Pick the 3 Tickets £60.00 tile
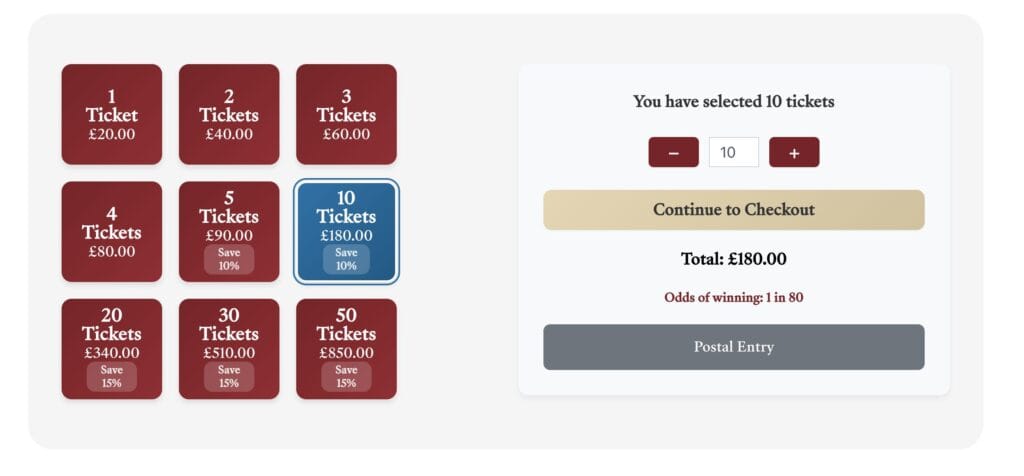The height and width of the screenshot is (476, 1024). coord(346,114)
